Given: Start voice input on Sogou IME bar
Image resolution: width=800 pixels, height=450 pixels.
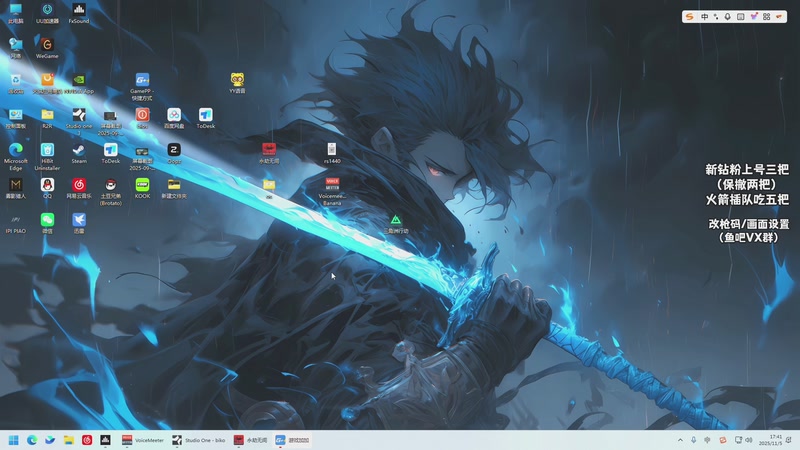Looking at the screenshot, I should (x=728, y=17).
